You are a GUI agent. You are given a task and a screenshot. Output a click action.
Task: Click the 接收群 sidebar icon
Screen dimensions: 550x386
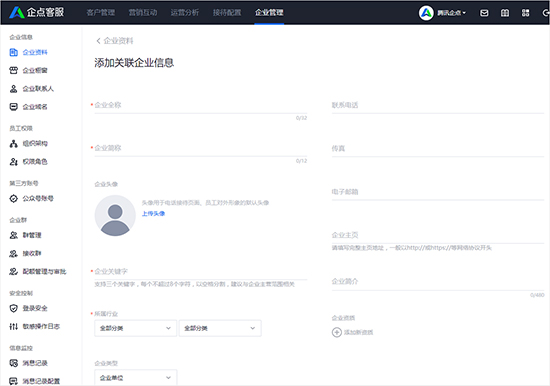click(13, 253)
